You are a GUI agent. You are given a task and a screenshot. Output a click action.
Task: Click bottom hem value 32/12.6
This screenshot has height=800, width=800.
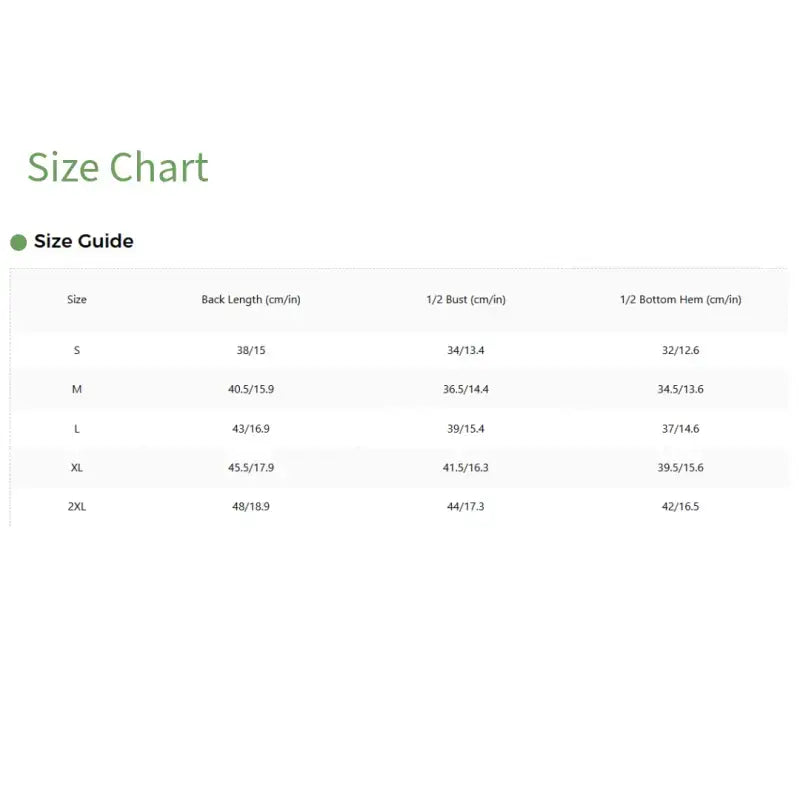click(680, 350)
